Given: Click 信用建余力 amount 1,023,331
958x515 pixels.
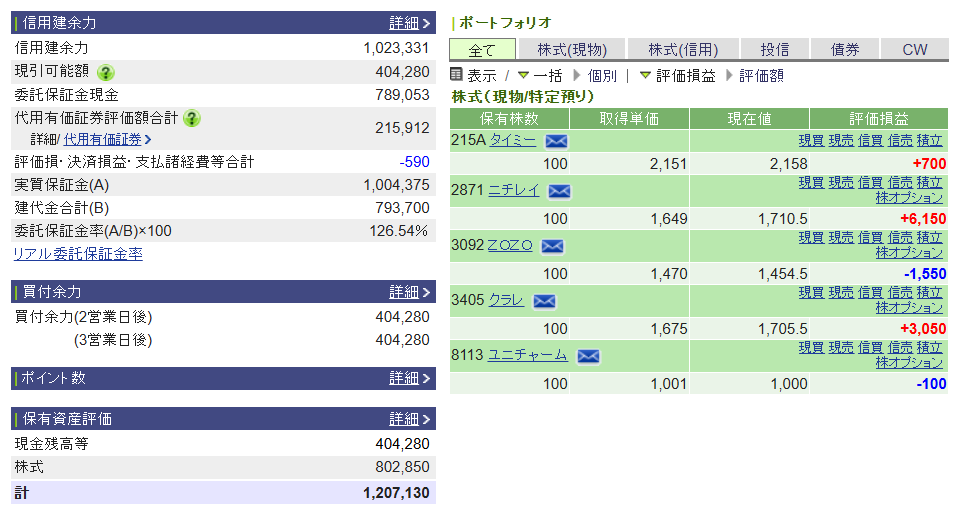Looking at the screenshot, I should click(x=396, y=48).
